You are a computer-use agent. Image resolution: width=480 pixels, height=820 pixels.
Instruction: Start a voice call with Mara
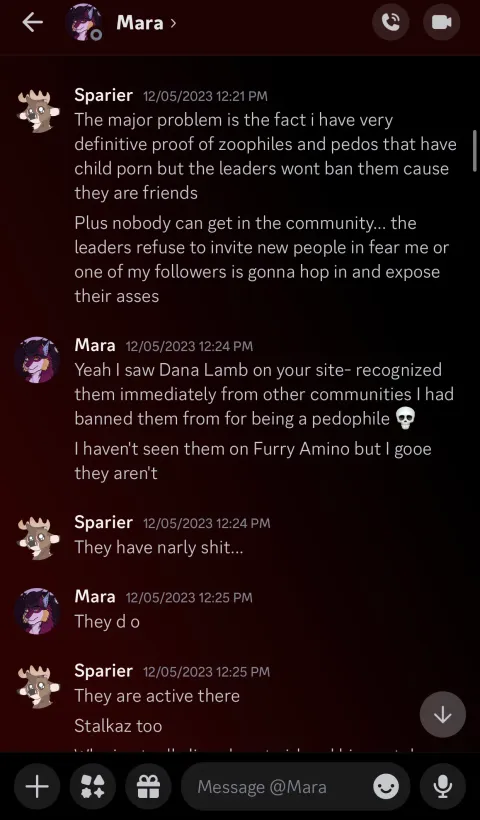(390, 22)
